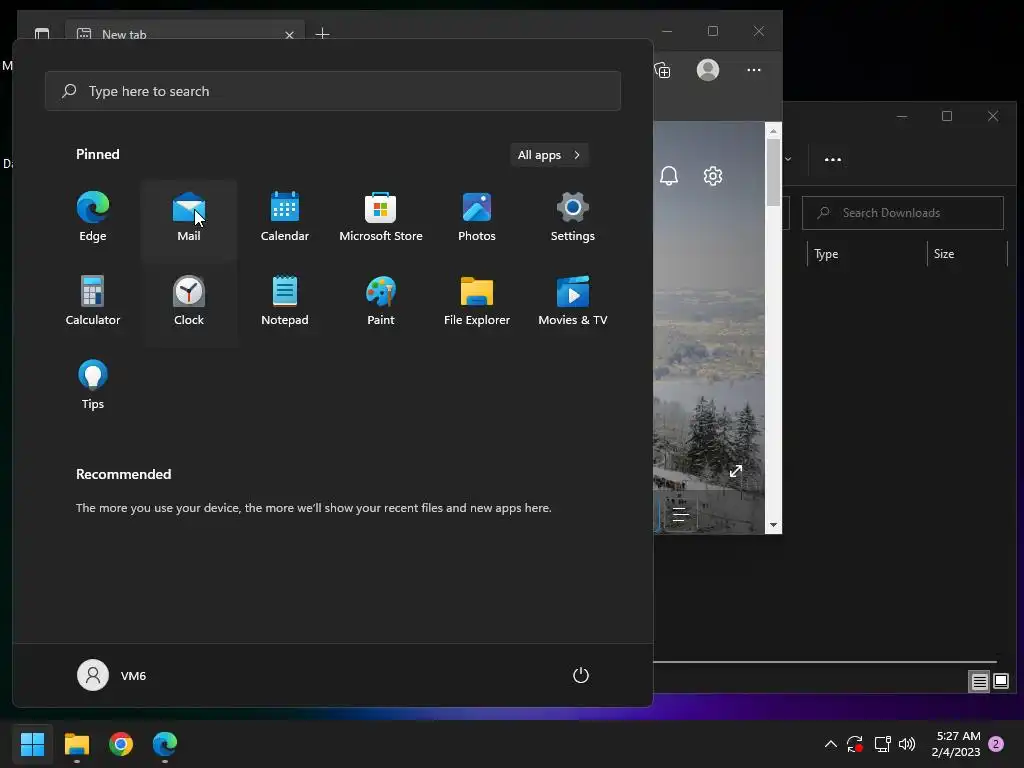Add a new tab in Edge
The height and width of the screenshot is (768, 1024).
click(x=323, y=33)
